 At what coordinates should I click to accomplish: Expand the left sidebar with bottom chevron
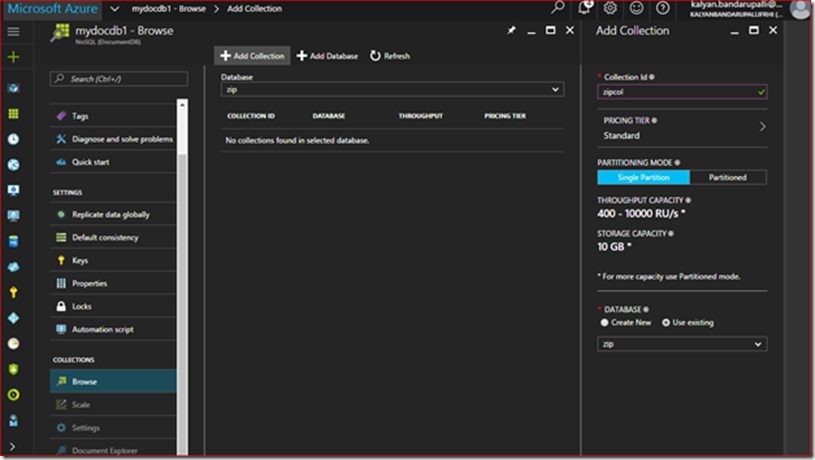[x=12, y=446]
